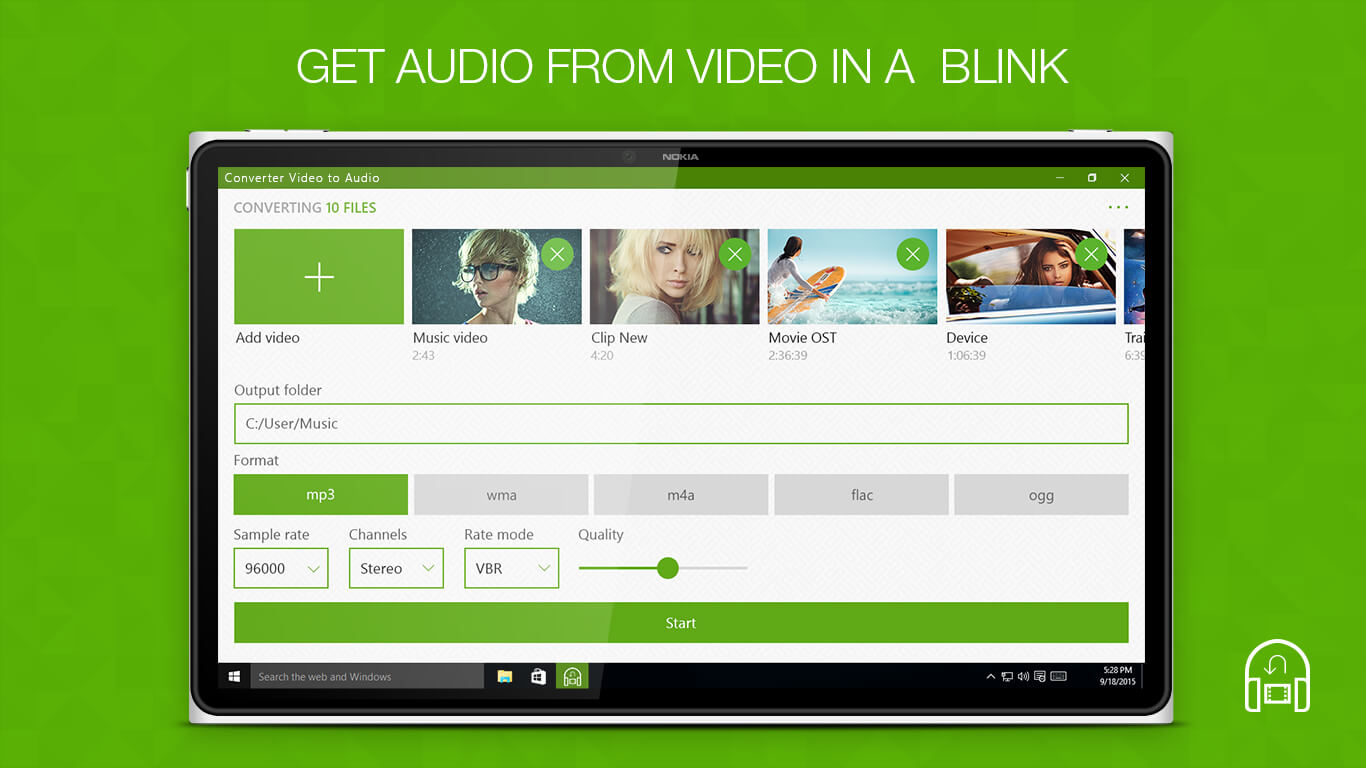Choose the ogg format
1366x768 pixels.
pyautogui.click(x=1041, y=495)
